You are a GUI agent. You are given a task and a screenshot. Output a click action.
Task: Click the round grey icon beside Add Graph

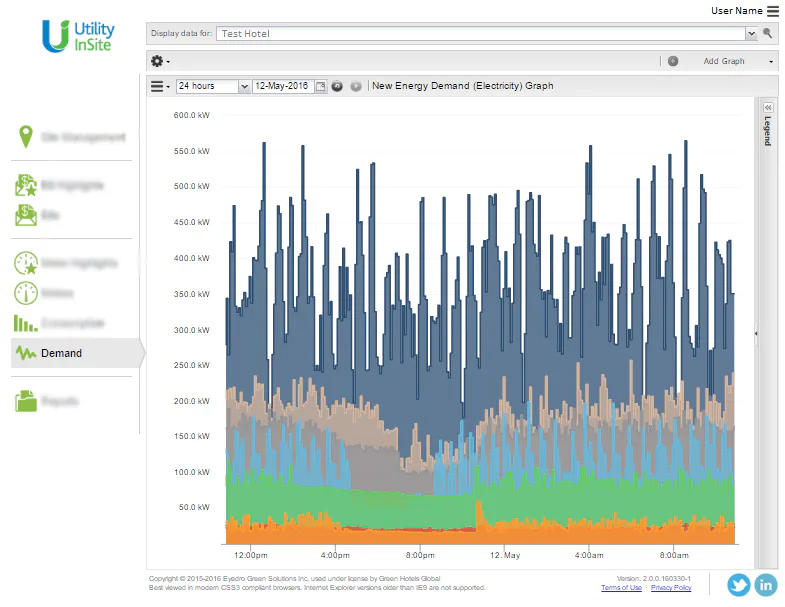(673, 61)
